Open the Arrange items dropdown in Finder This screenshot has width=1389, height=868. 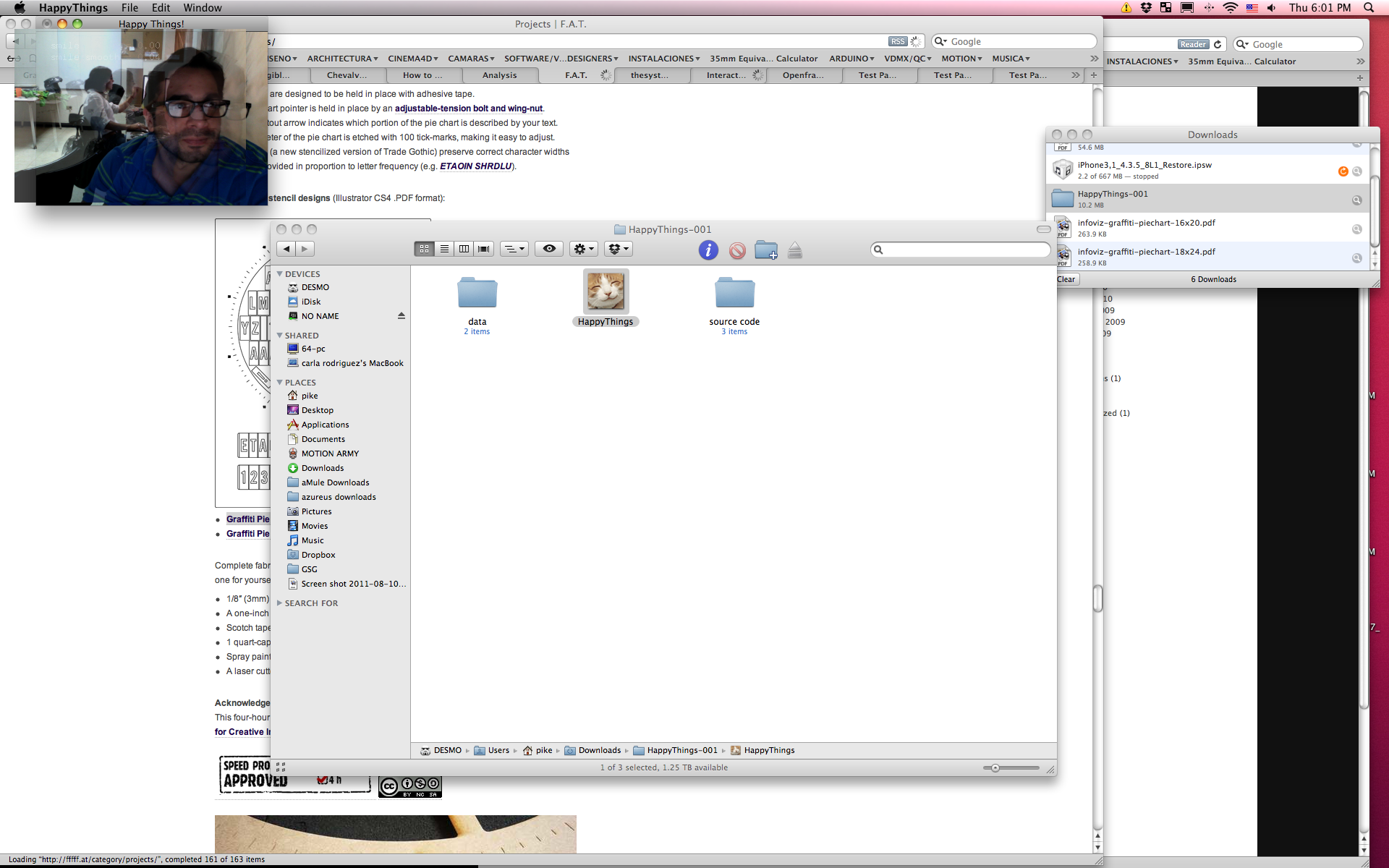514,249
